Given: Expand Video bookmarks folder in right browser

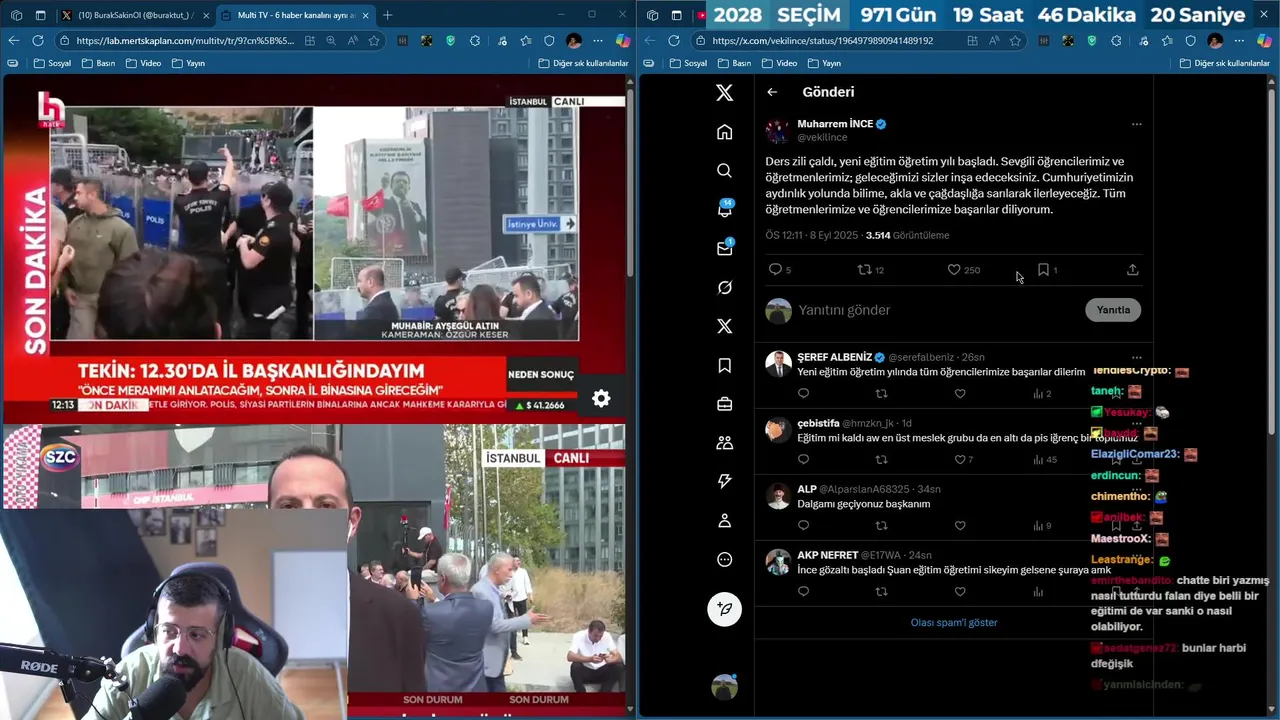Looking at the screenshot, I should (780, 63).
